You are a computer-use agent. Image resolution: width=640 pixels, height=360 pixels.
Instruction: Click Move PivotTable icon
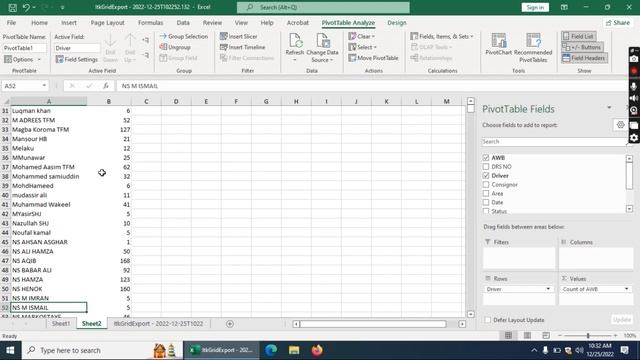coord(352,58)
